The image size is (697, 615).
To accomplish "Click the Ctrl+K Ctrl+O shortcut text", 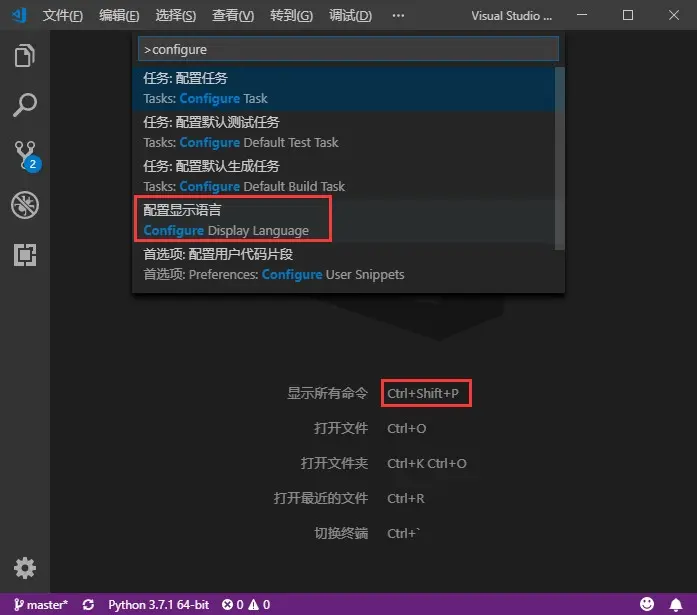I will pyautogui.click(x=427, y=463).
